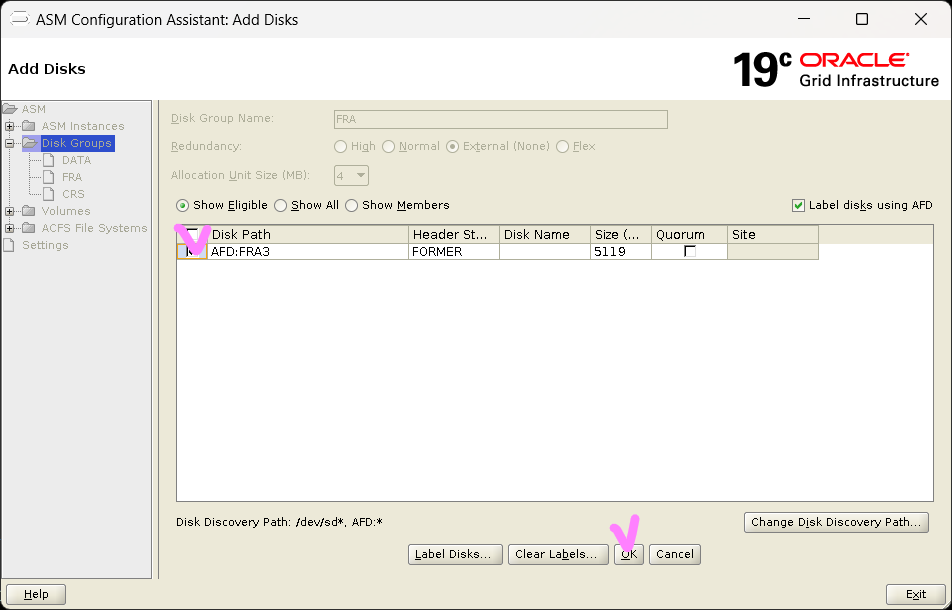The image size is (952, 610).
Task: Select the External (None) redundancy option
Action: point(452,147)
